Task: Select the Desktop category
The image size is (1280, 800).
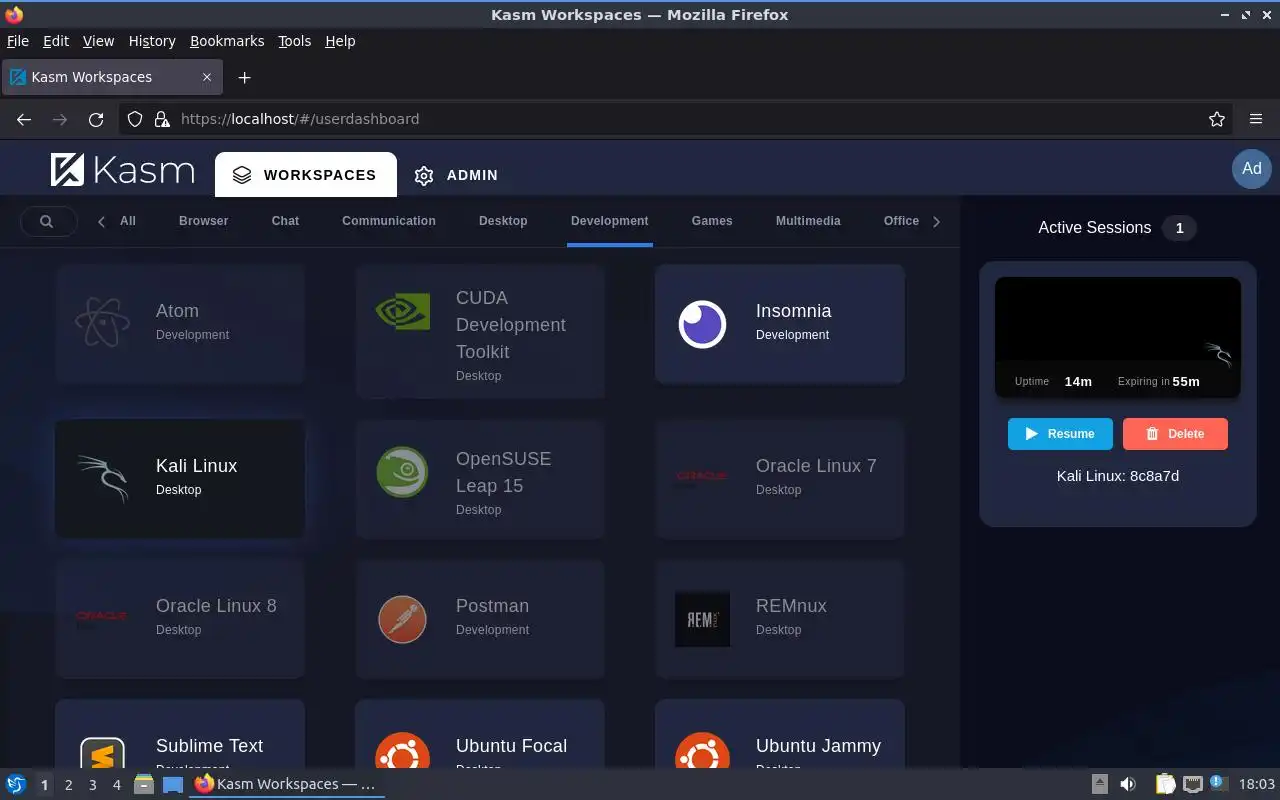Action: (x=503, y=221)
